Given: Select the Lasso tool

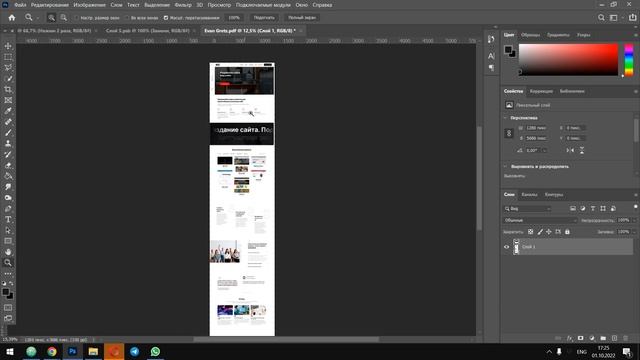Looking at the screenshot, I should [8, 67].
